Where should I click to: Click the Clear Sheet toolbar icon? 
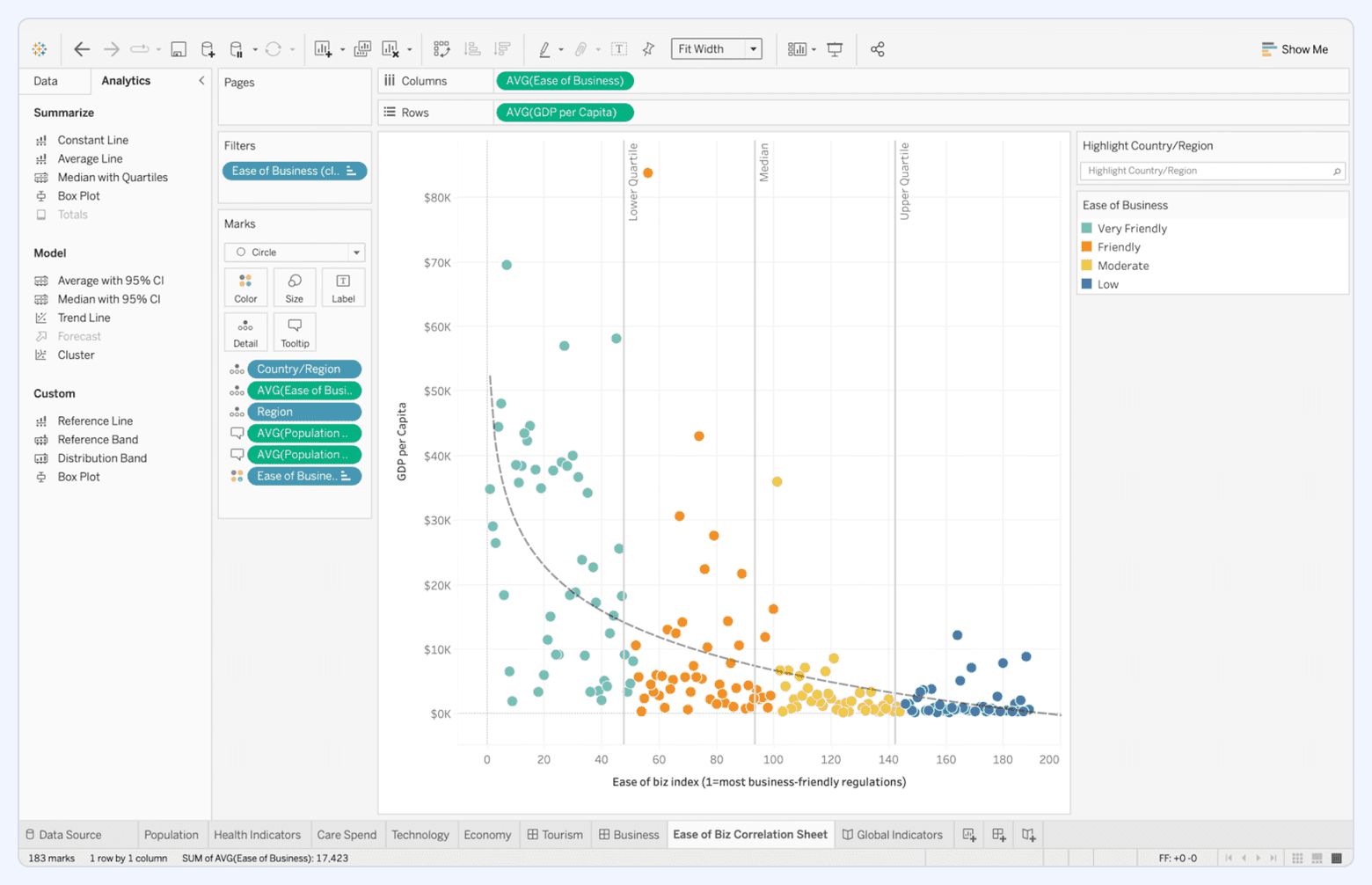(x=392, y=49)
